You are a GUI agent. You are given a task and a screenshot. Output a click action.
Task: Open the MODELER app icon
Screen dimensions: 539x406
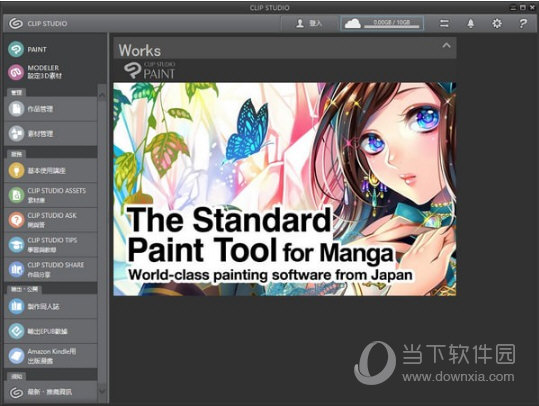[x=16, y=72]
